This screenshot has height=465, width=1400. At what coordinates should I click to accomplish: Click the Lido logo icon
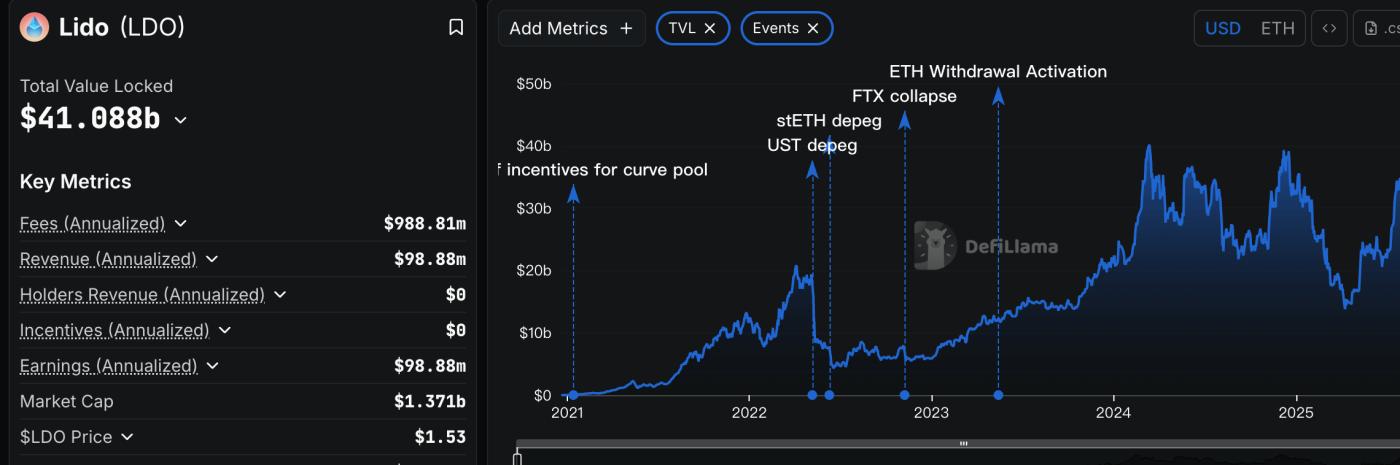34,27
